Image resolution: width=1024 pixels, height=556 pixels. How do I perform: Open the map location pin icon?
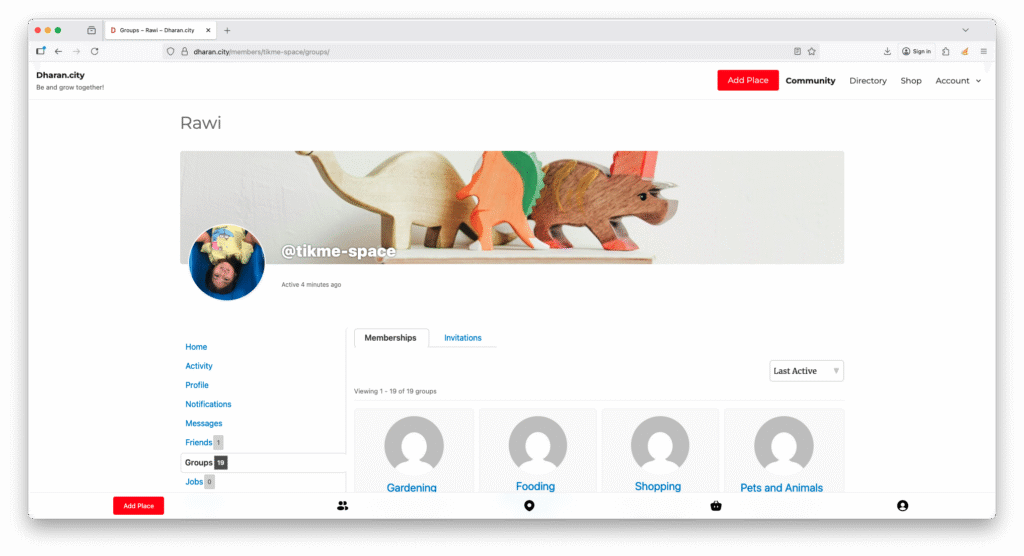point(529,506)
